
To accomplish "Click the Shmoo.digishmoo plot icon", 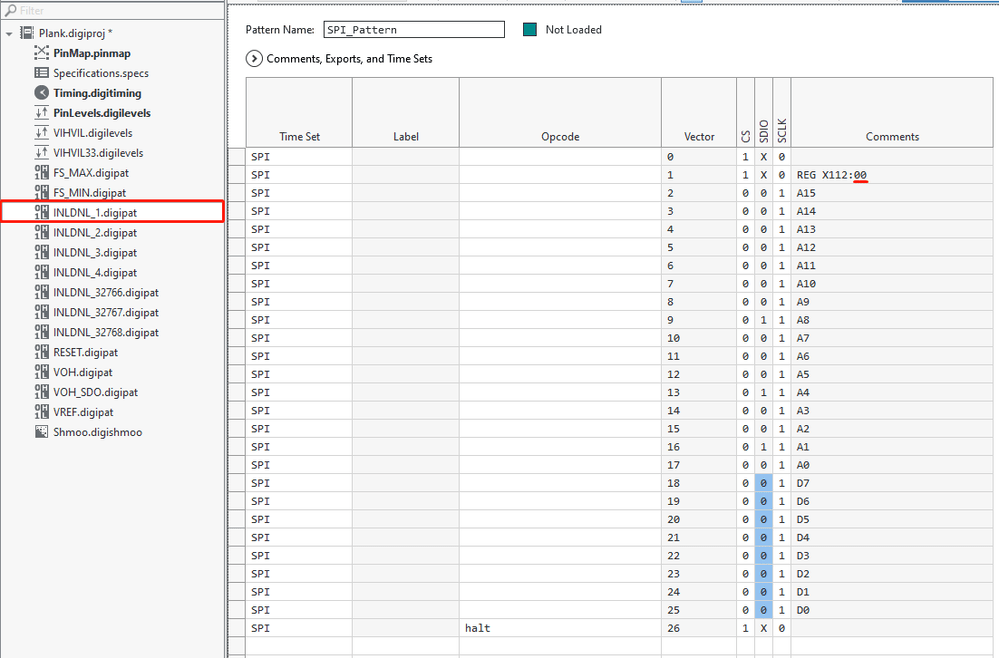I will 41,432.
